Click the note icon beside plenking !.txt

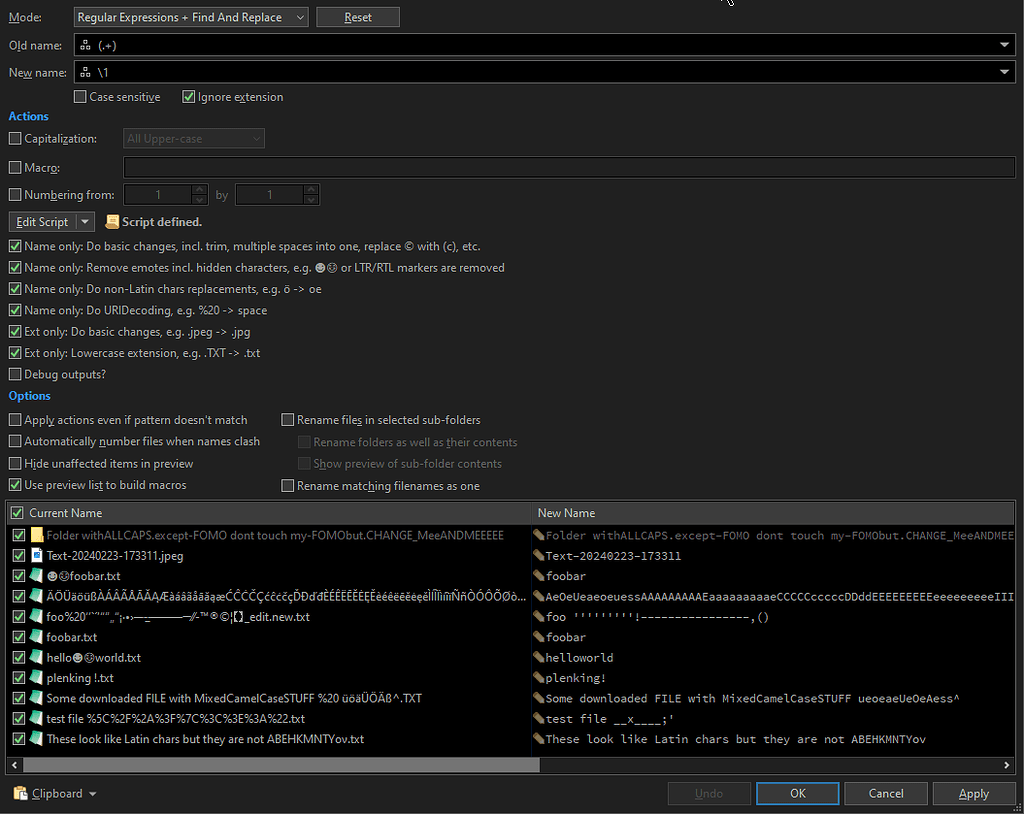(36, 677)
